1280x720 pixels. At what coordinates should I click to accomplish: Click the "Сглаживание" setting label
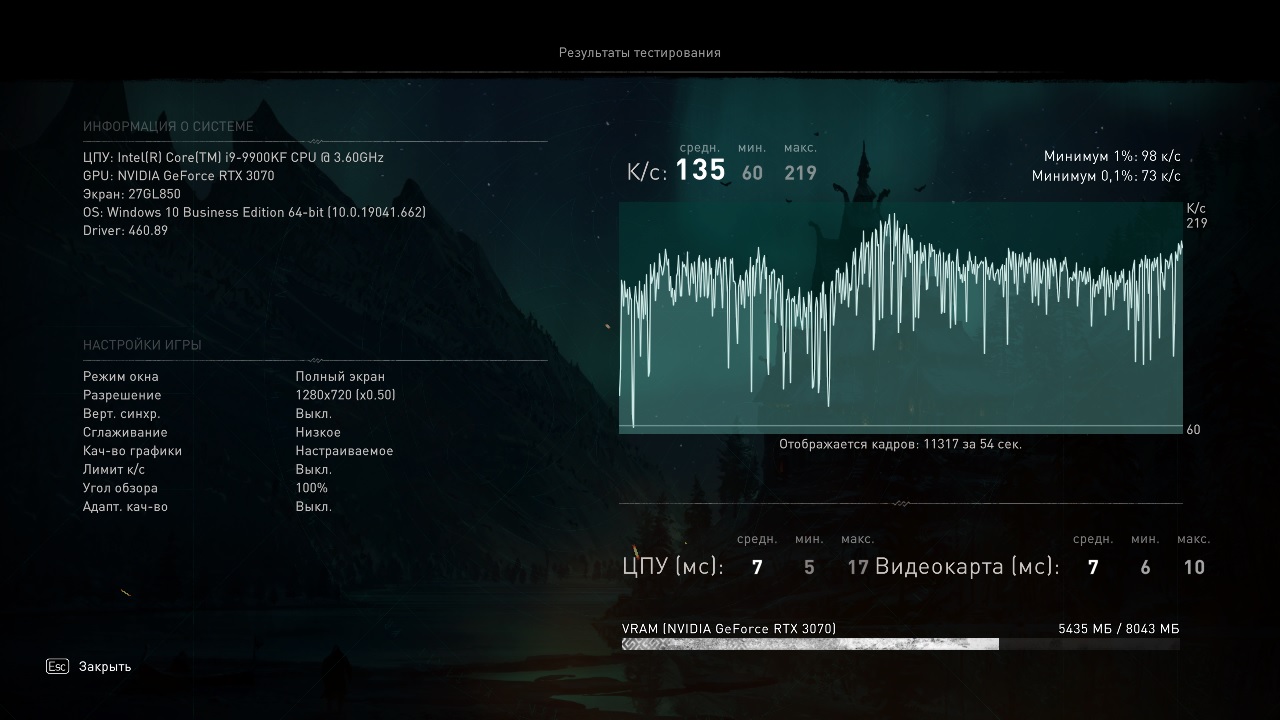click(x=125, y=433)
